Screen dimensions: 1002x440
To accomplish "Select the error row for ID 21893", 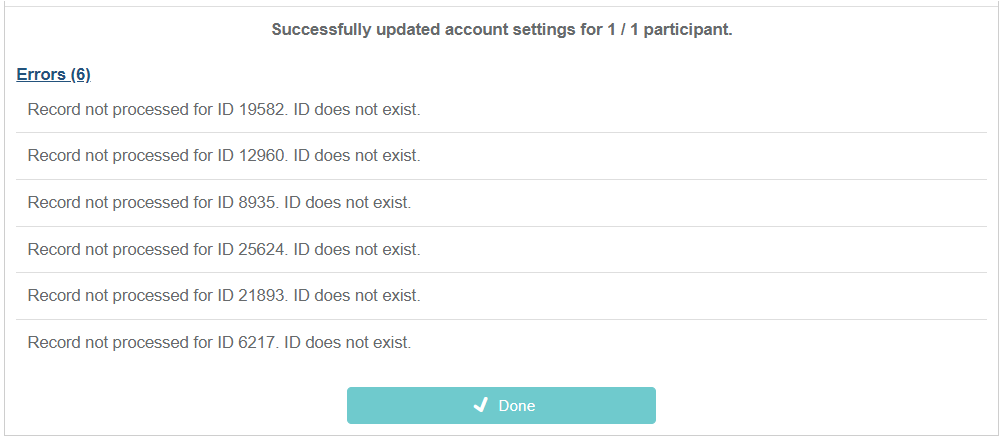I will (x=501, y=296).
